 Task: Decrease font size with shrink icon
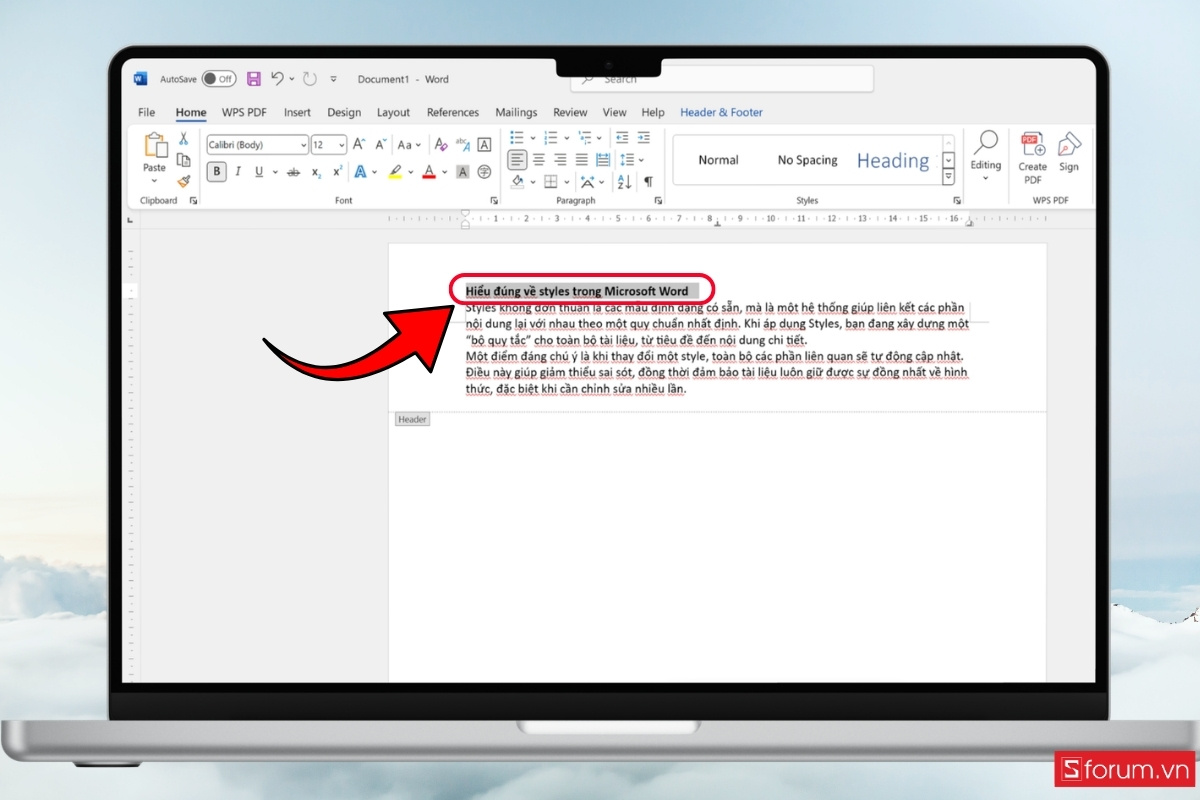tap(380, 145)
